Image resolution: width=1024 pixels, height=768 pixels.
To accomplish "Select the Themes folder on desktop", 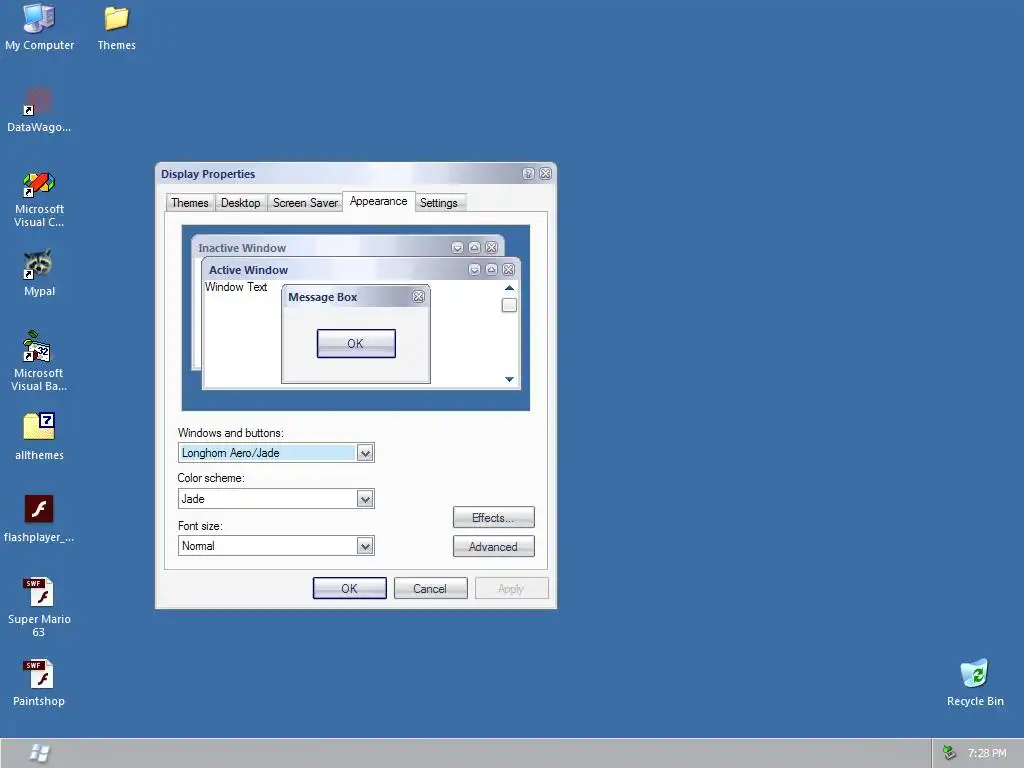I will 117,27.
